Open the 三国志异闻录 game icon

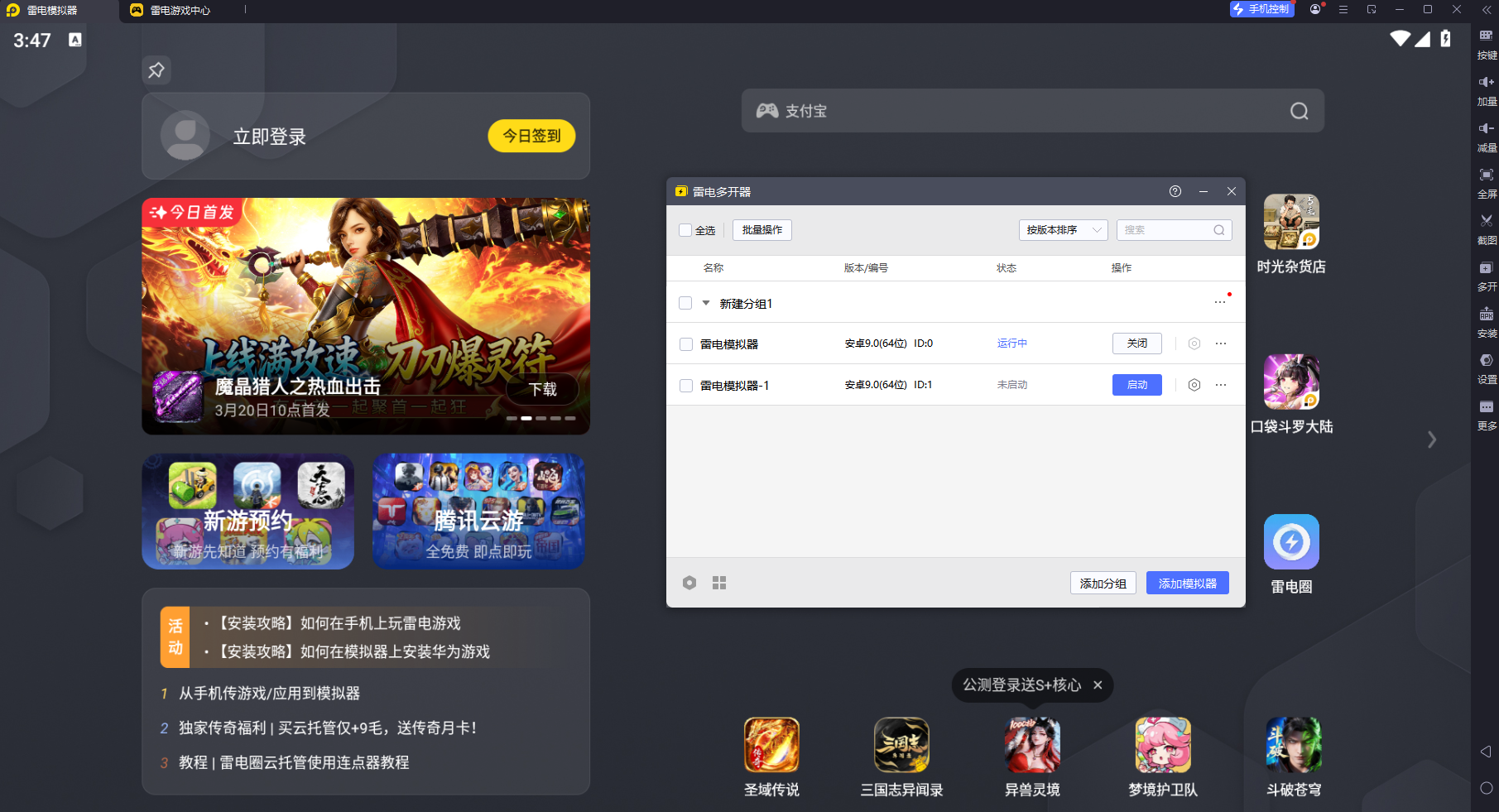pyautogui.click(x=902, y=745)
